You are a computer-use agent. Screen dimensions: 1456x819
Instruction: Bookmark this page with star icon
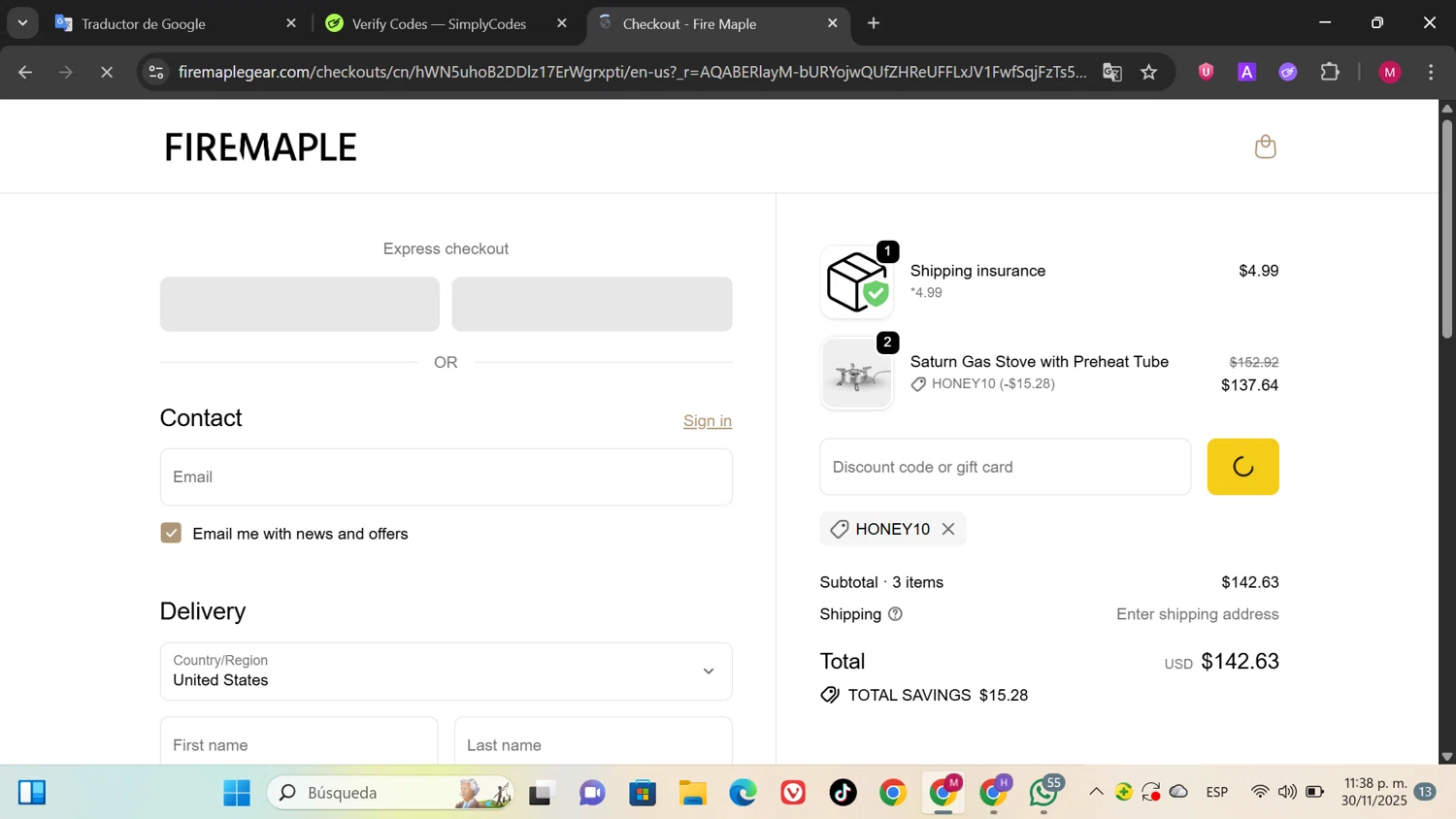point(1149,72)
